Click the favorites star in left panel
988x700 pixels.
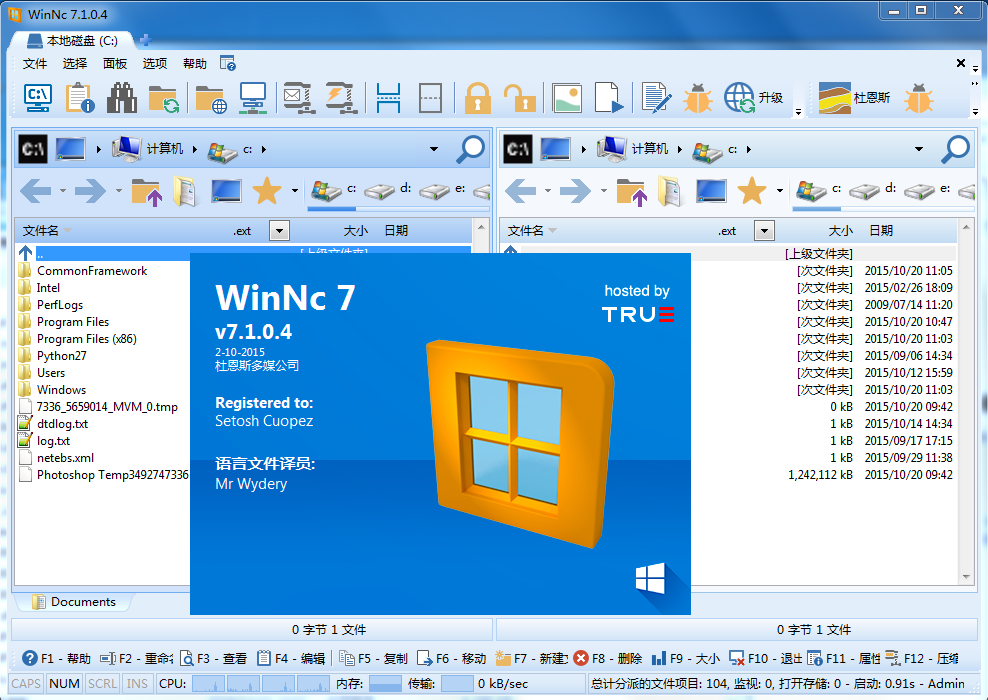[267, 190]
